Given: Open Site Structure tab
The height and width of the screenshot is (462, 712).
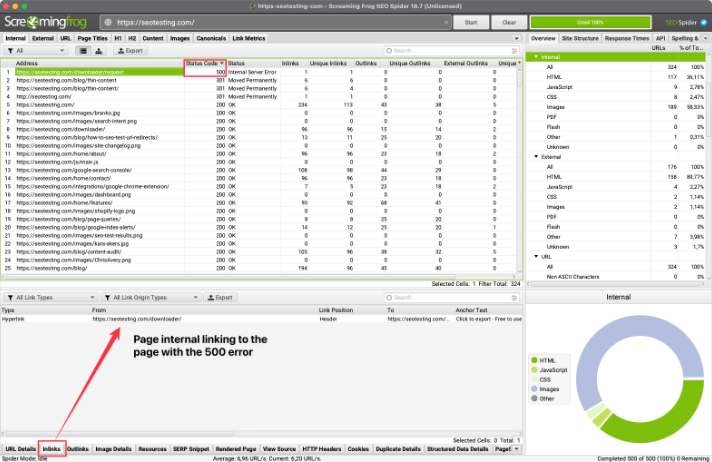Looking at the screenshot, I should pos(580,39).
